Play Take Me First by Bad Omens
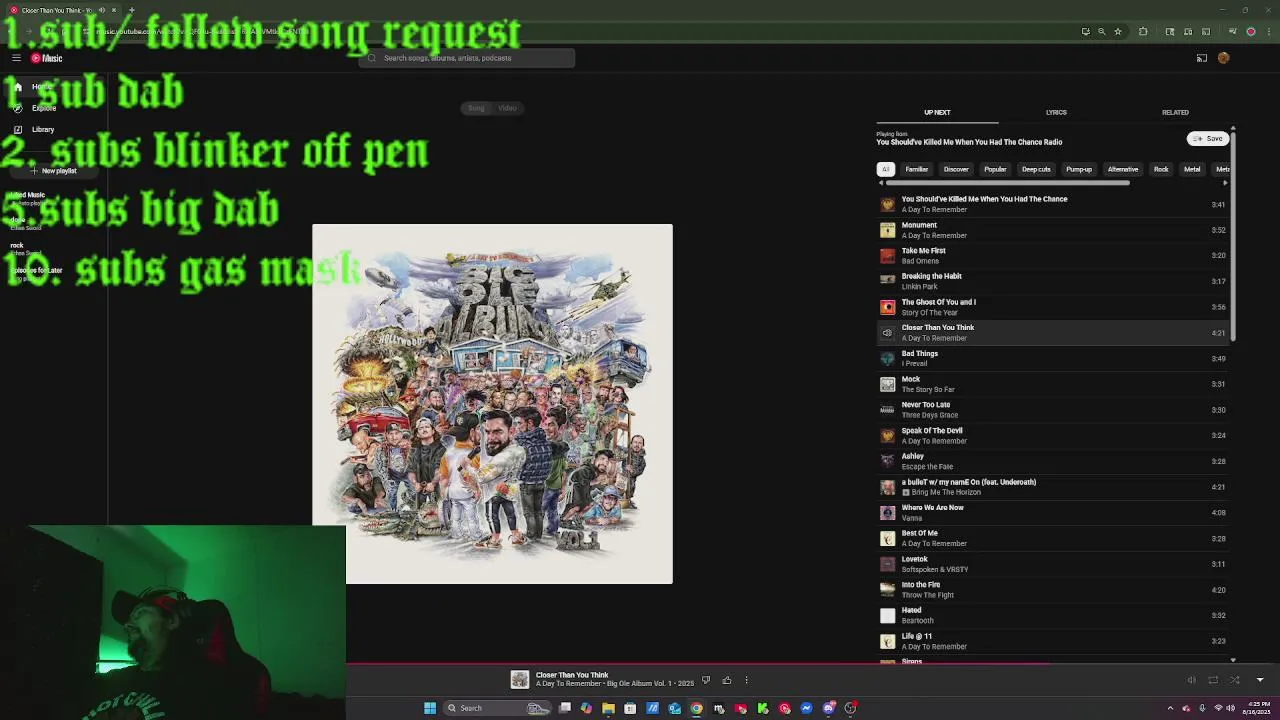1280x720 pixels. click(x=1052, y=256)
